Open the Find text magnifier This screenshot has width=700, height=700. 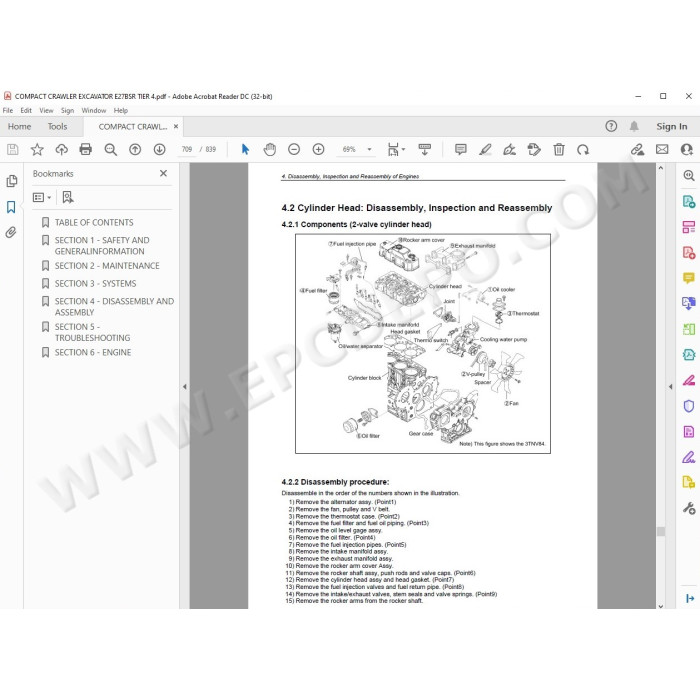(x=110, y=150)
